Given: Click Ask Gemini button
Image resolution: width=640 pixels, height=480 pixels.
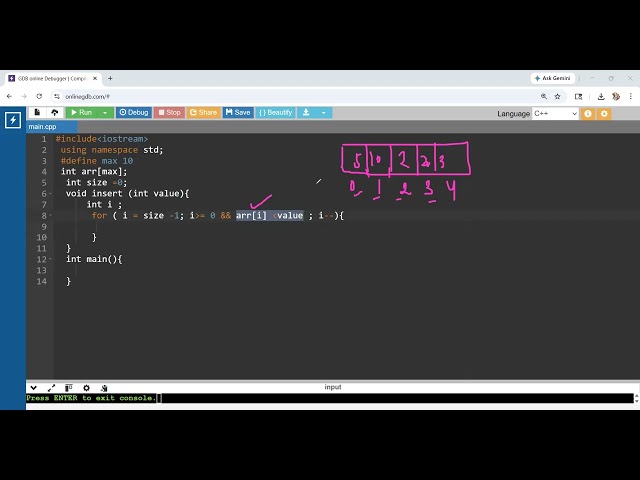Looking at the screenshot, I should (x=553, y=78).
